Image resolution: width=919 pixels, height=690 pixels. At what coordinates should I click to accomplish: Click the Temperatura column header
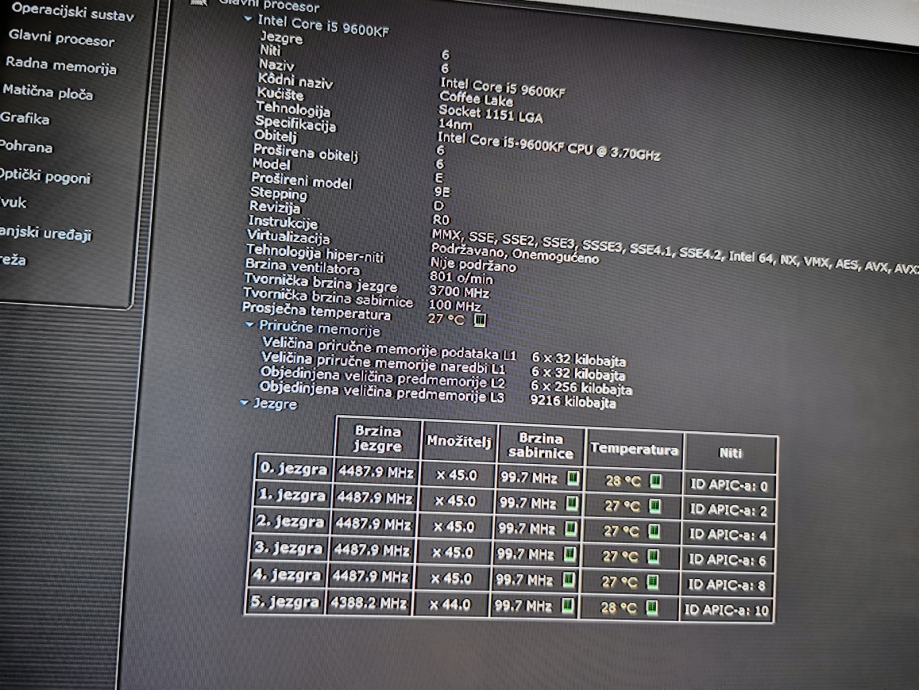634,449
